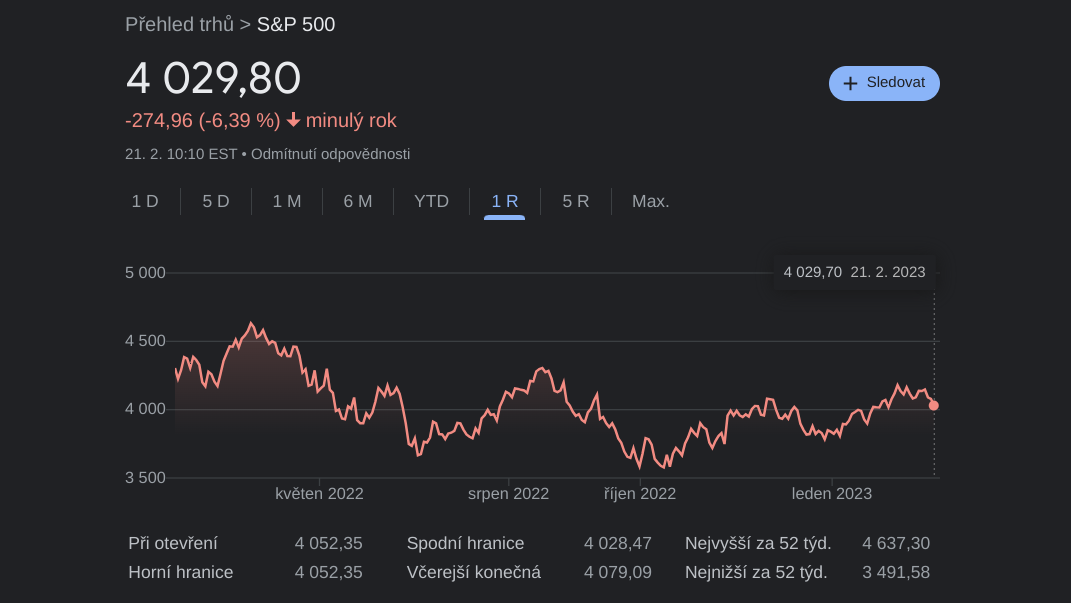This screenshot has width=1071, height=603.
Task: Click the value 4 079,09
Action: [617, 572]
